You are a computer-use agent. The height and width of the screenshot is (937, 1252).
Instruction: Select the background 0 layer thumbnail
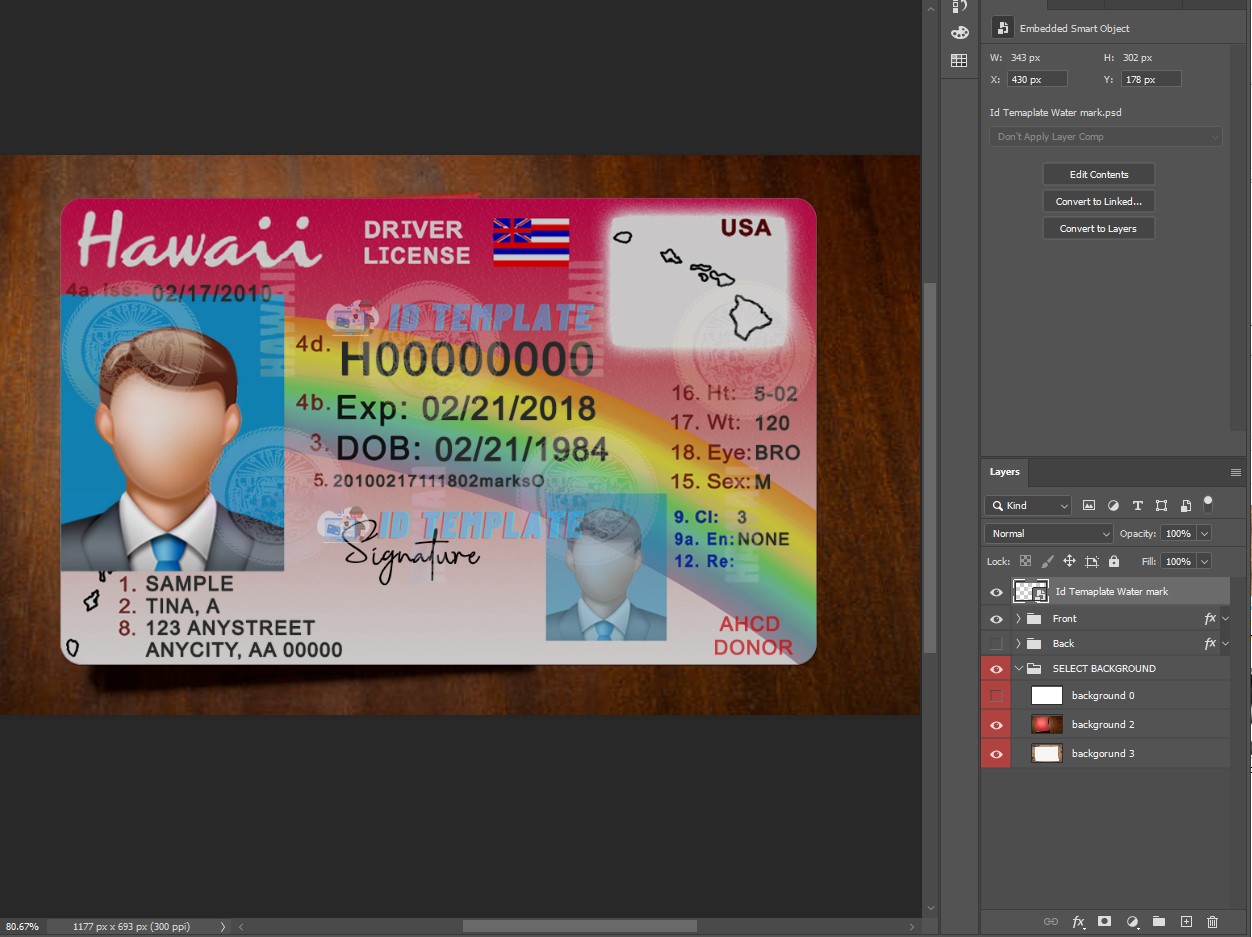tap(1047, 696)
